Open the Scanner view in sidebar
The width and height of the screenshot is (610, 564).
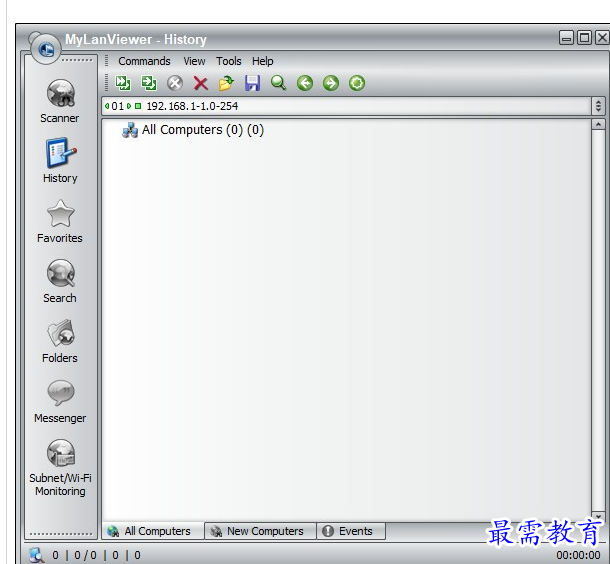click(60, 101)
